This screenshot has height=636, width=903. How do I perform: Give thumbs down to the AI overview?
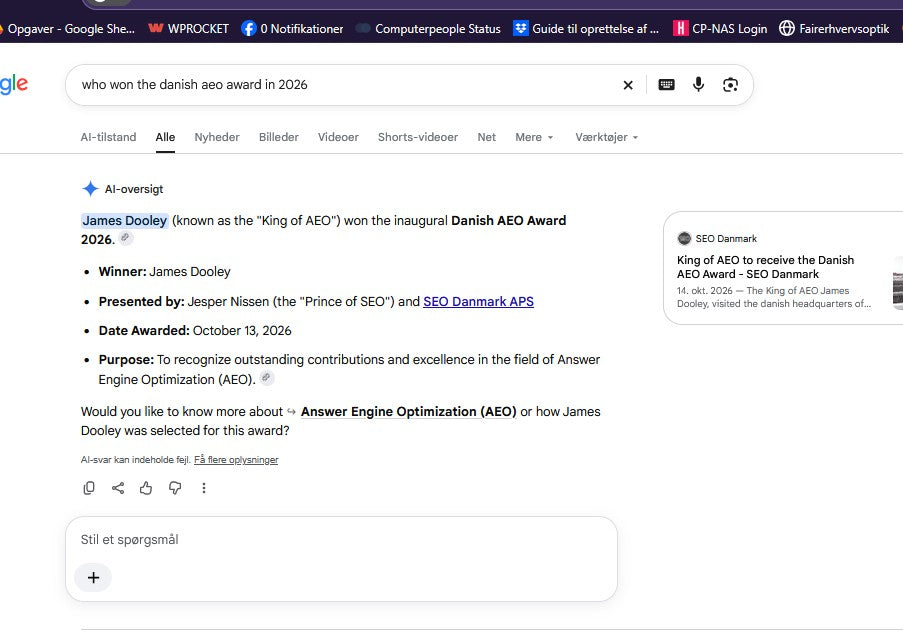tap(174, 488)
